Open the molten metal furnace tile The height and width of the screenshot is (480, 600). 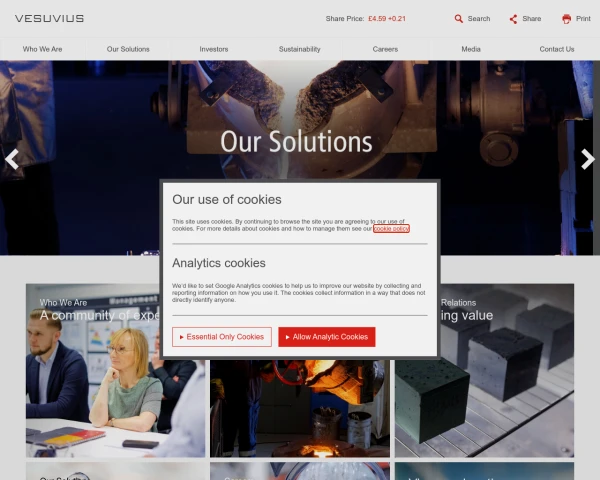(x=300, y=408)
